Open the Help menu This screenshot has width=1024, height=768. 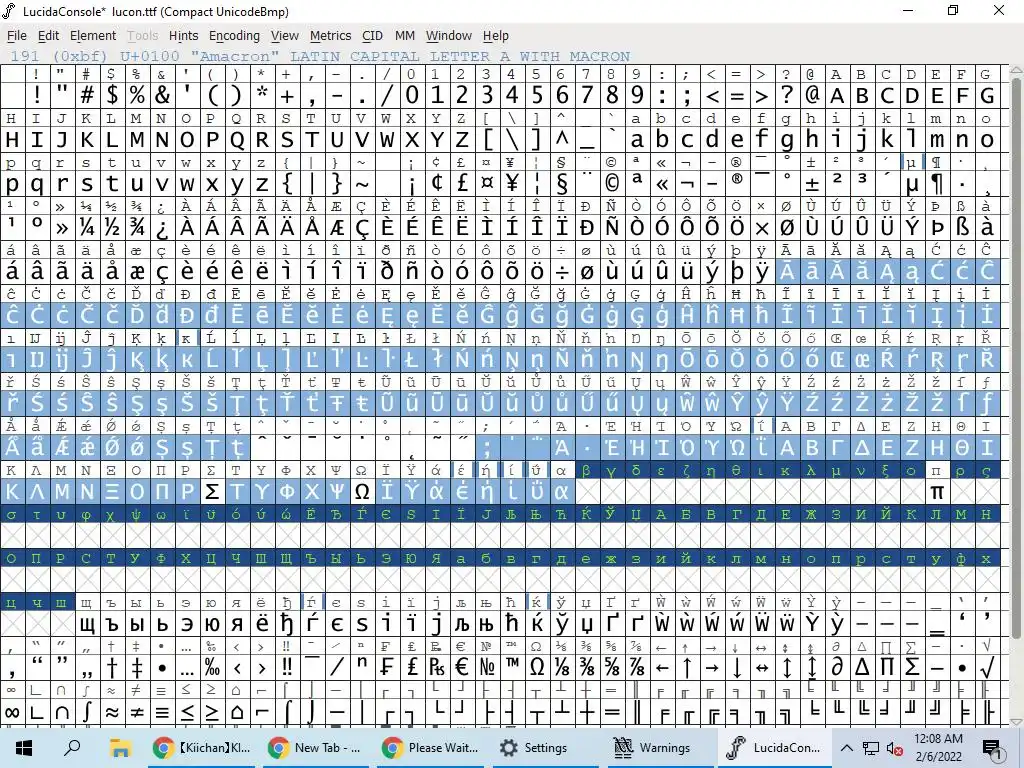pos(496,36)
